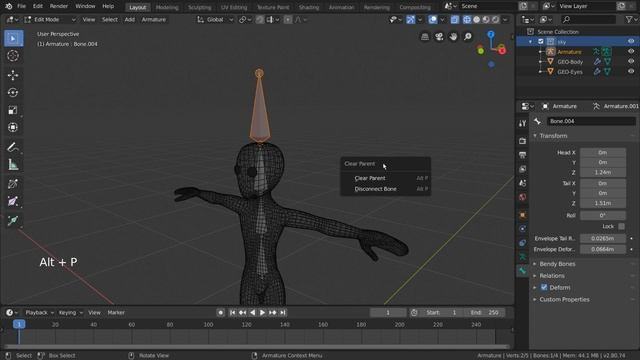640x360 pixels.
Task: Select the Measure tool
Action: tap(13, 164)
